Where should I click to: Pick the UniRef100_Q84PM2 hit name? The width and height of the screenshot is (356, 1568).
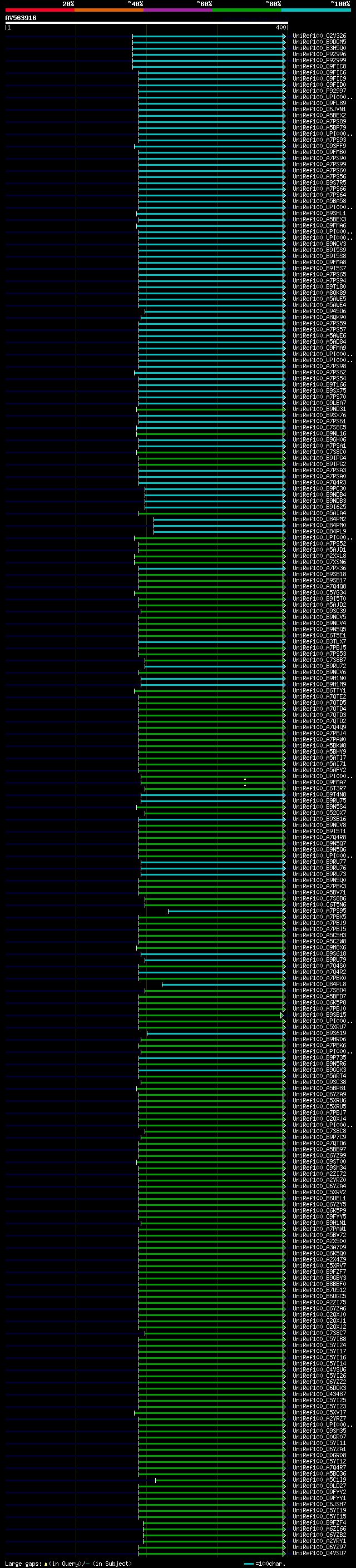pyautogui.click(x=319, y=519)
